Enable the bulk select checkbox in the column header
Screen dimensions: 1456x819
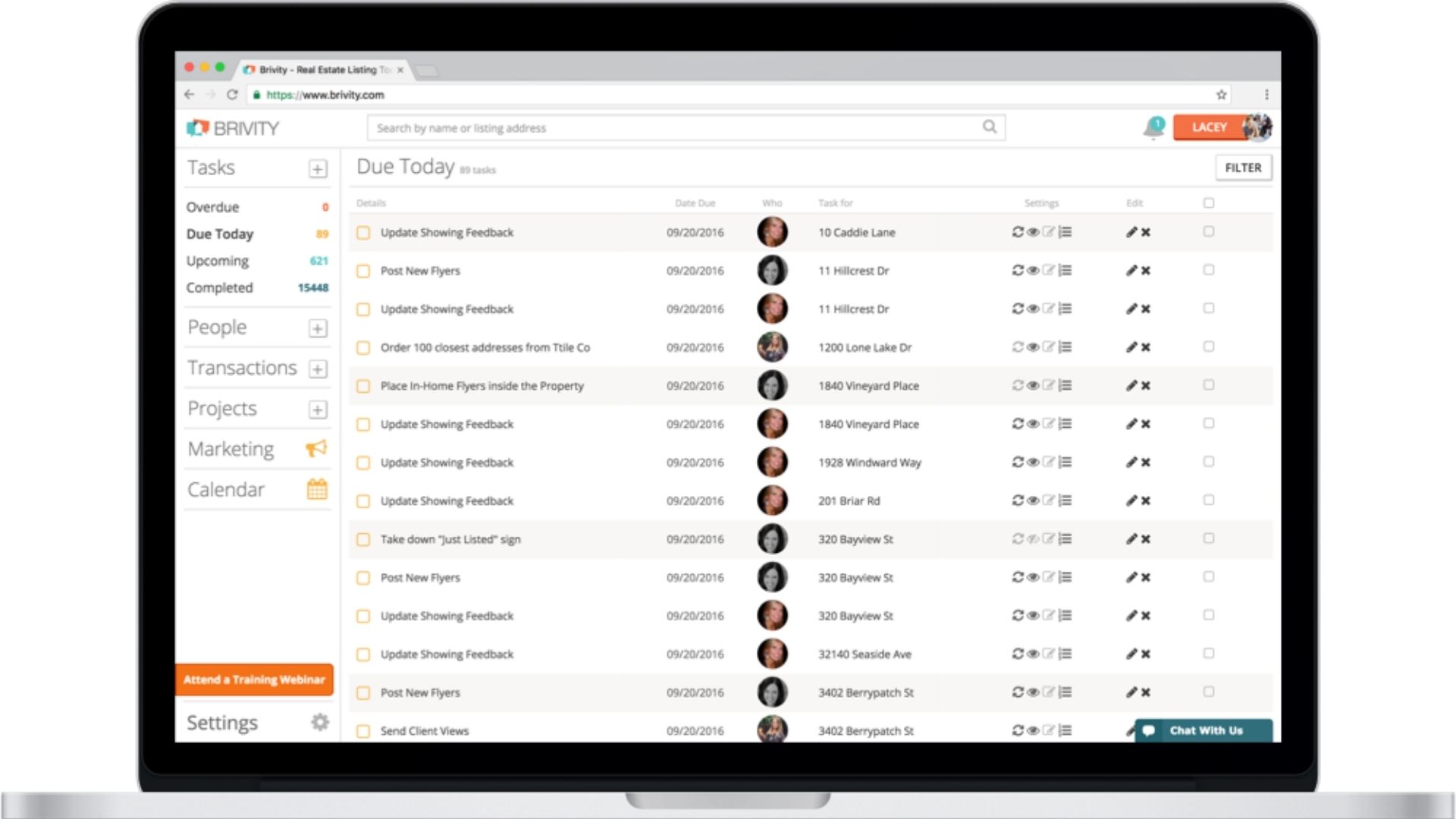1209,202
